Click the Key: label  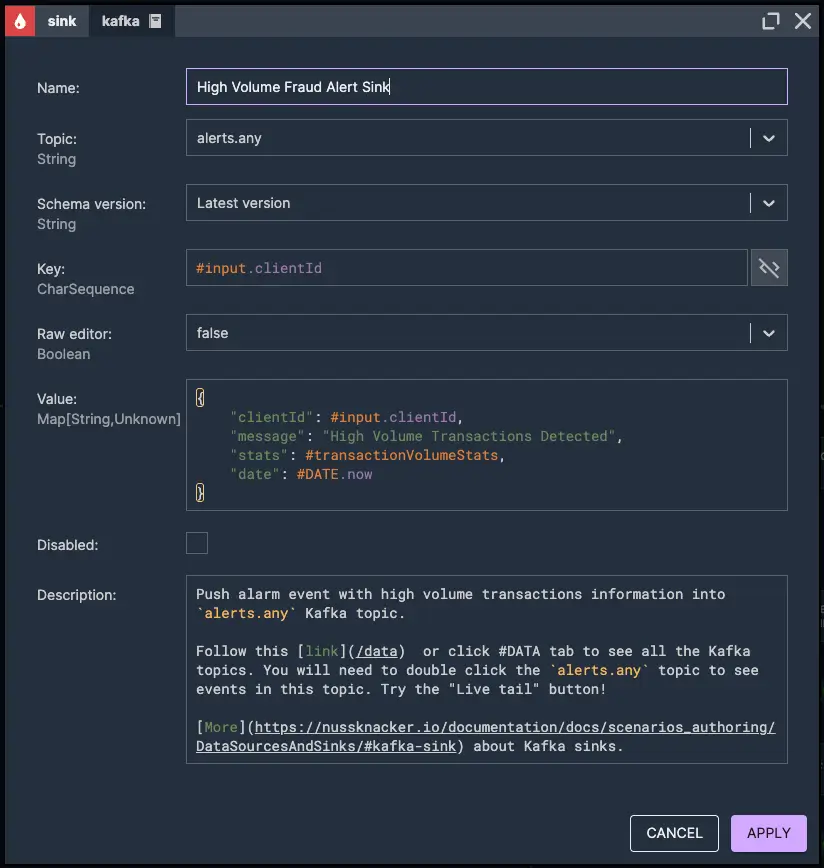tap(51, 269)
